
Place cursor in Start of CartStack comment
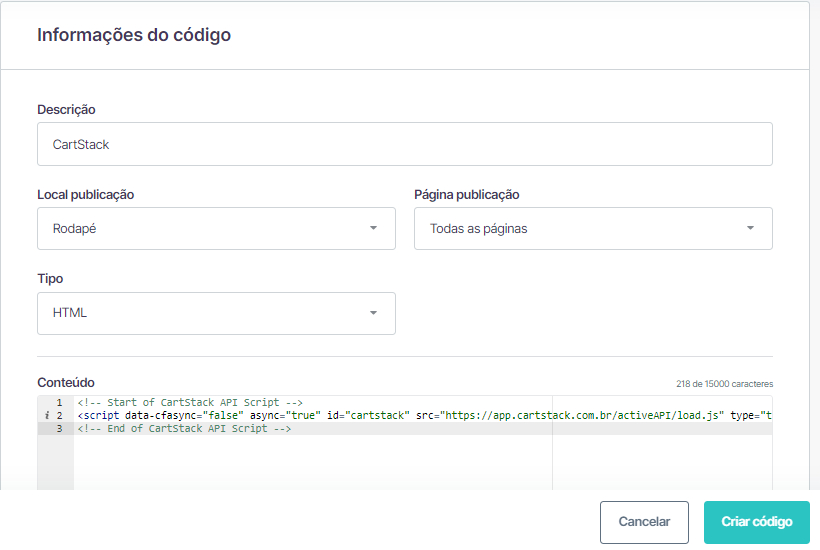click(x=190, y=402)
